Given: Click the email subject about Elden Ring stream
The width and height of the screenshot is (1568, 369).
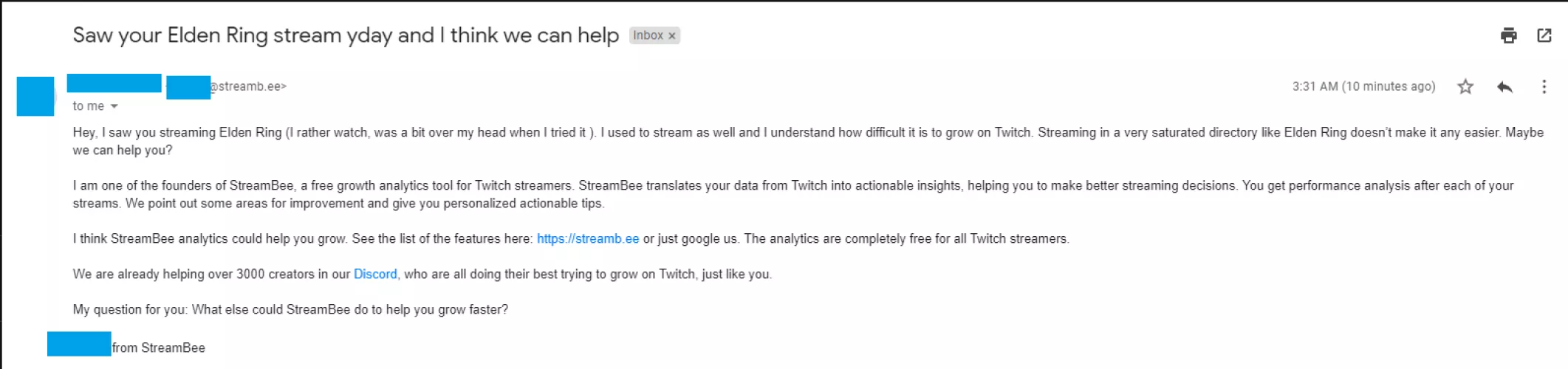Looking at the screenshot, I should [x=346, y=35].
